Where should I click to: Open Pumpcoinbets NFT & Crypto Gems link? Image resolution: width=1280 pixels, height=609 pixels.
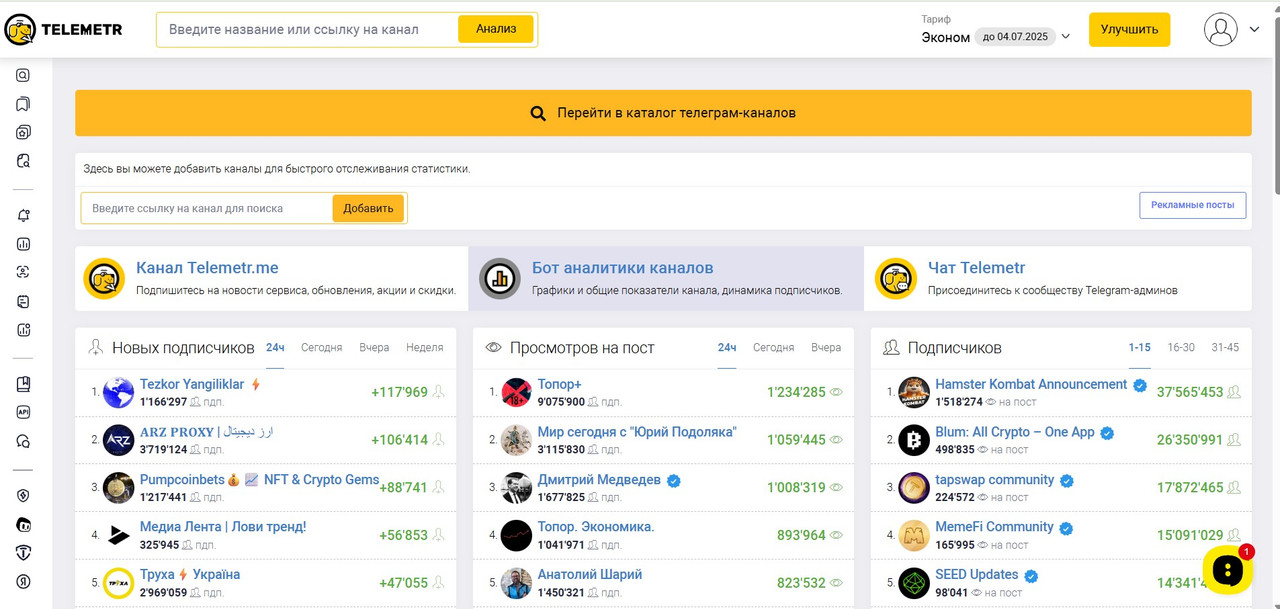[260, 480]
